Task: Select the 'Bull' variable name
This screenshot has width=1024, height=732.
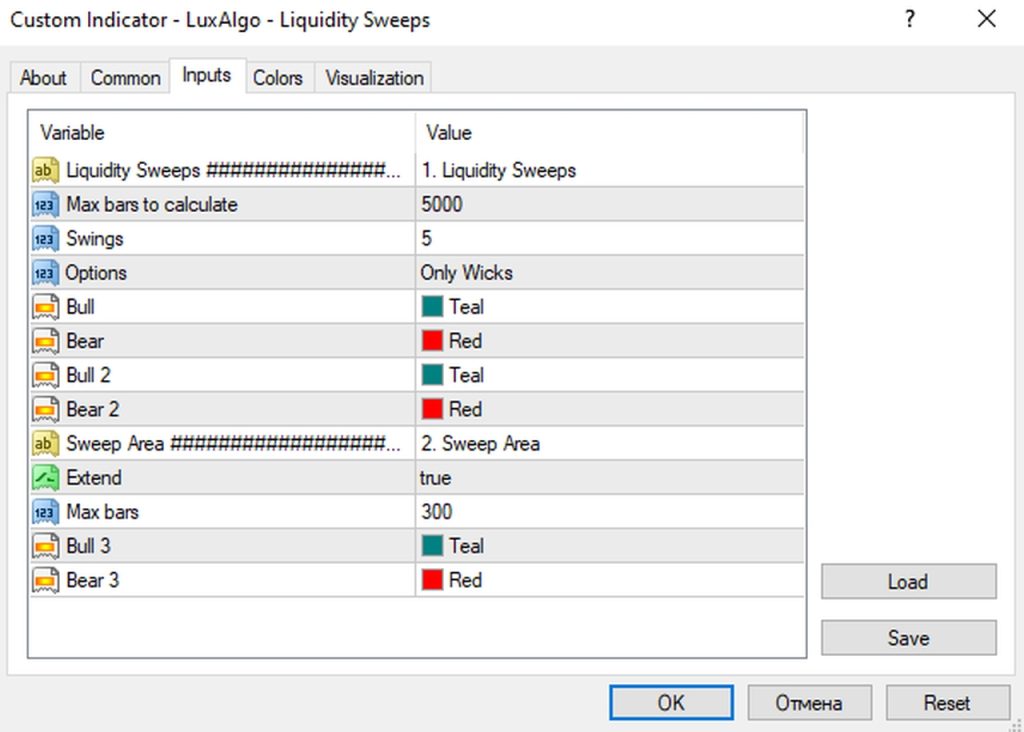Action: [80, 307]
